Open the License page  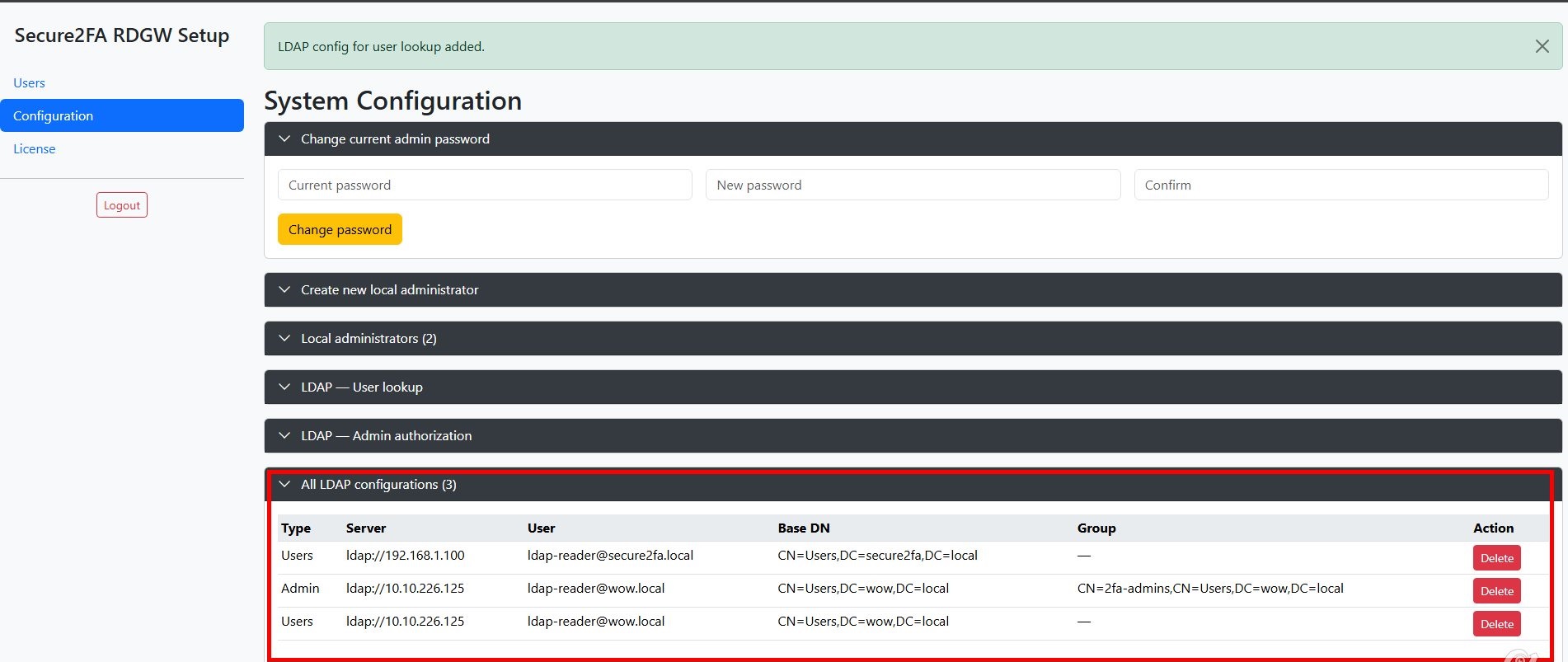tap(35, 149)
